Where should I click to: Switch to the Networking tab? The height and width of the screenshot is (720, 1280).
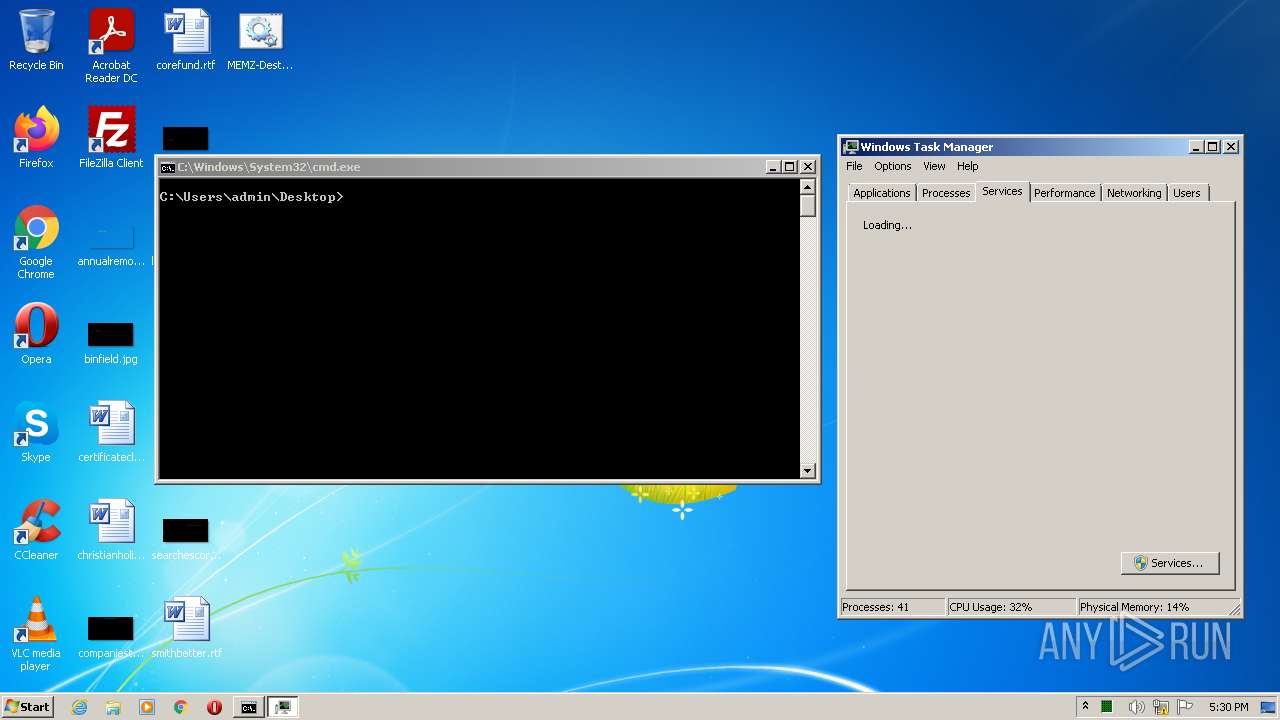coord(1134,193)
